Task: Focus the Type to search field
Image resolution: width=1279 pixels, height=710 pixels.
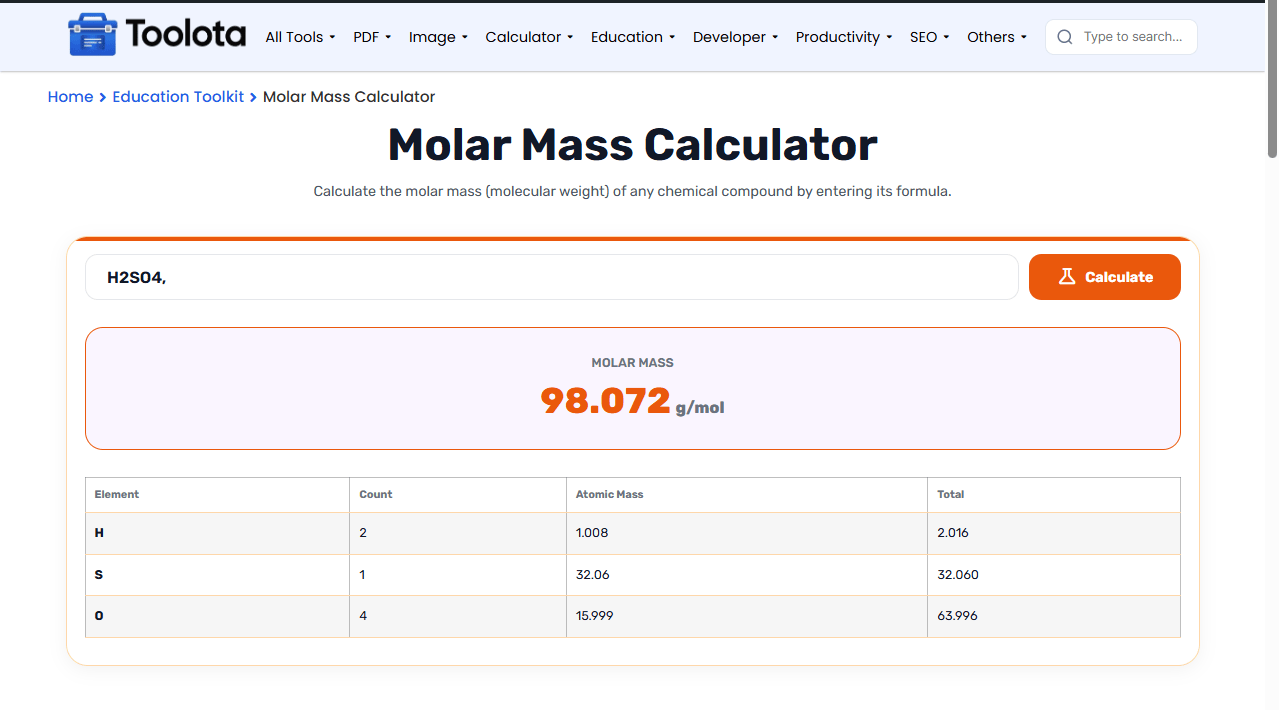Action: (x=1121, y=37)
